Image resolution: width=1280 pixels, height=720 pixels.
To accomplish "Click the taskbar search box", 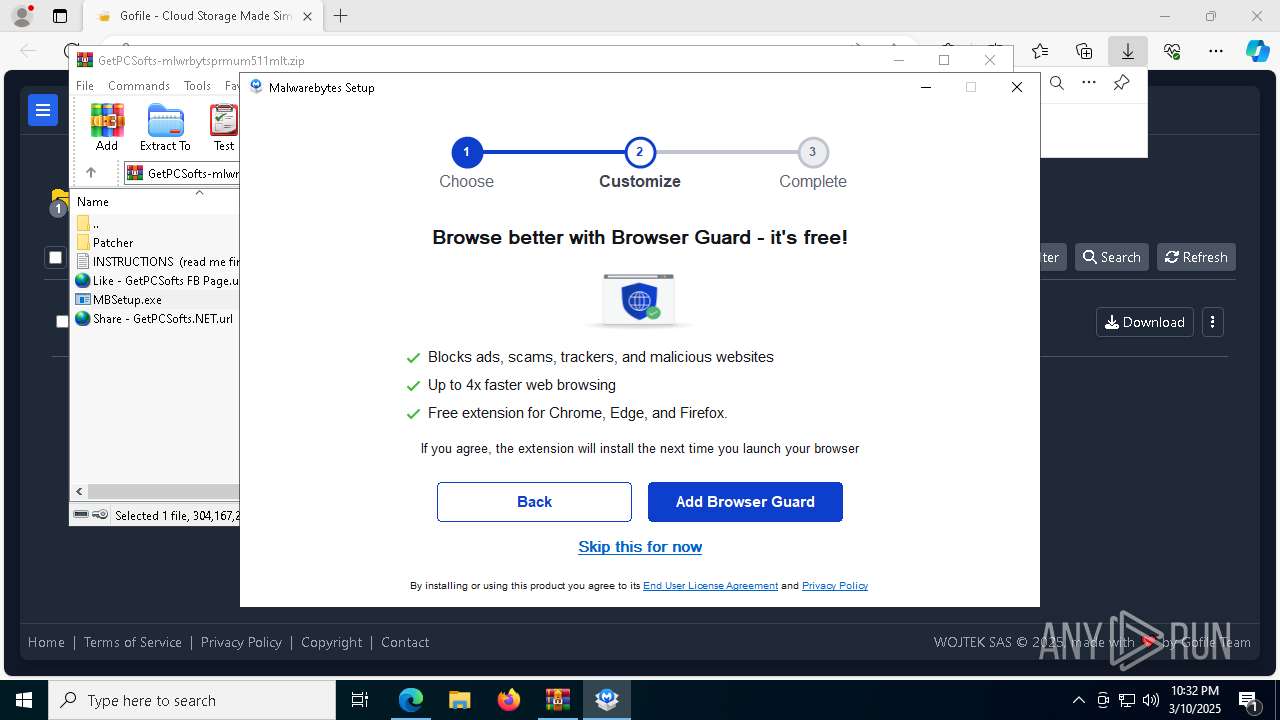I will coord(192,700).
